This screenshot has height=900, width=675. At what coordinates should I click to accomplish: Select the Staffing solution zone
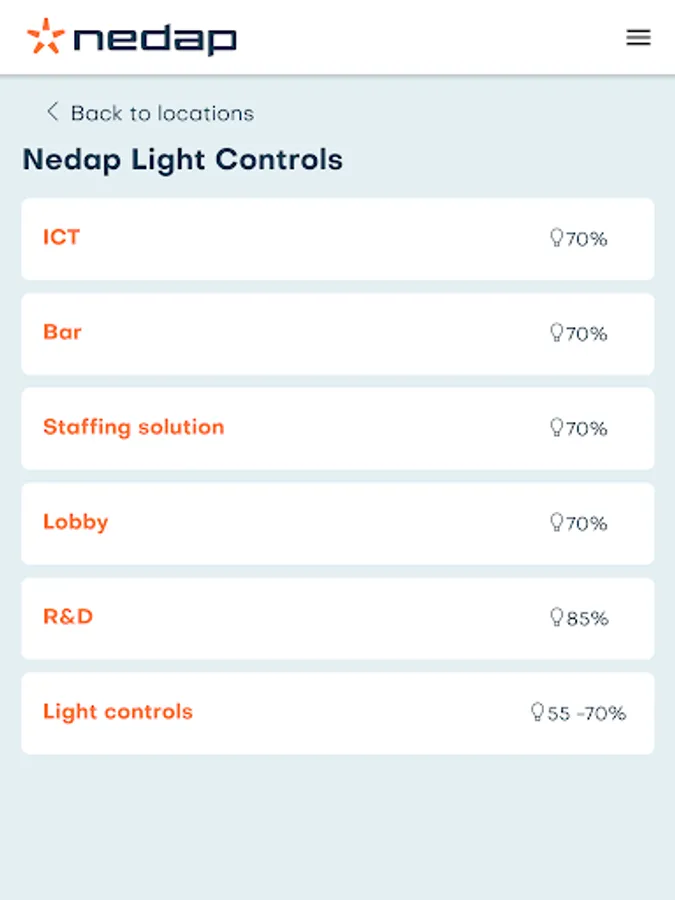click(133, 427)
